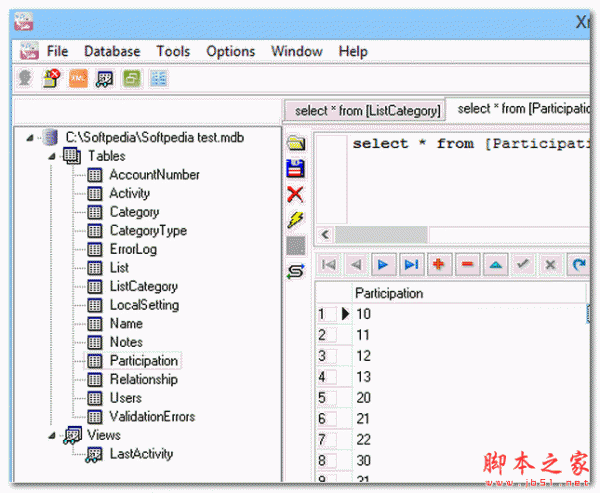Viewport: 600px width, 493px height.
Task: Click the XML export toolbar icon
Action: click(77, 79)
